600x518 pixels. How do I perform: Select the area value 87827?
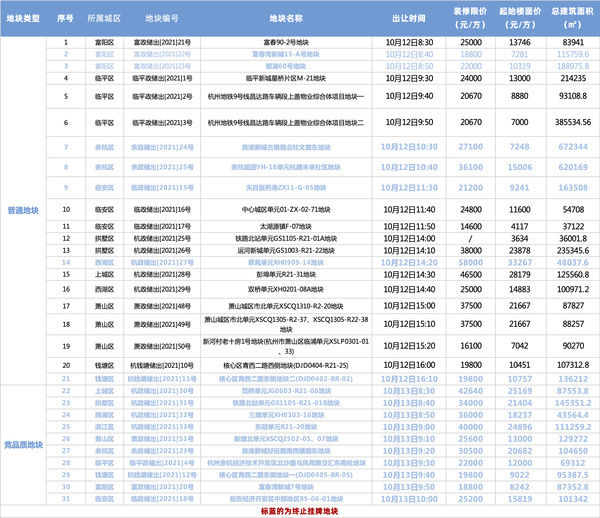point(573,306)
